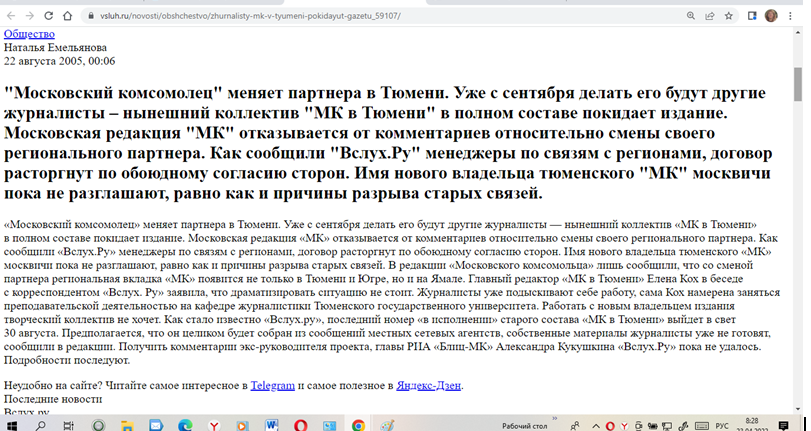Open the Яндекс-Дзен link

coord(428,385)
